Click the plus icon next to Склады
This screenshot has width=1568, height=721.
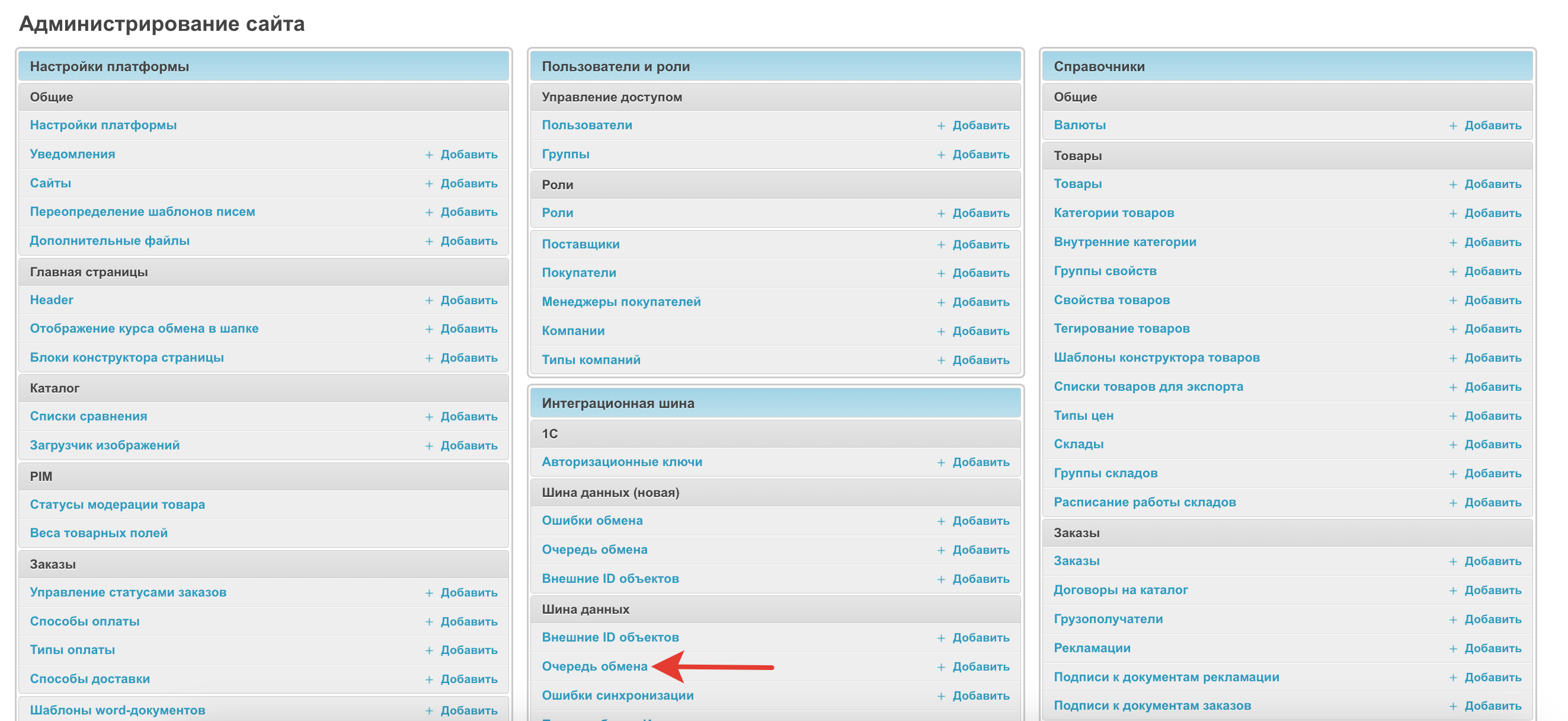1453,445
